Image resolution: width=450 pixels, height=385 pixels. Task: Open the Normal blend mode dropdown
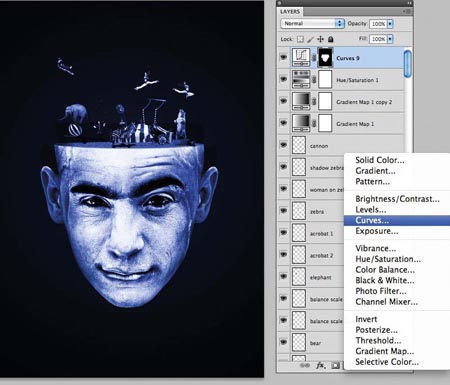(312, 24)
